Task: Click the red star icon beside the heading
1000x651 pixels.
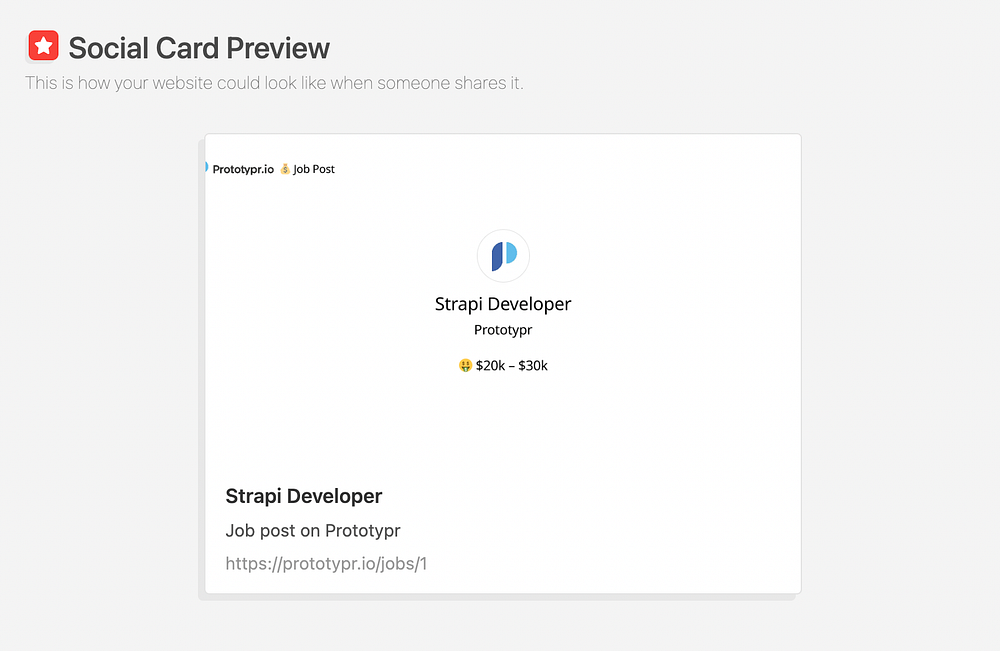Action: pos(43,47)
